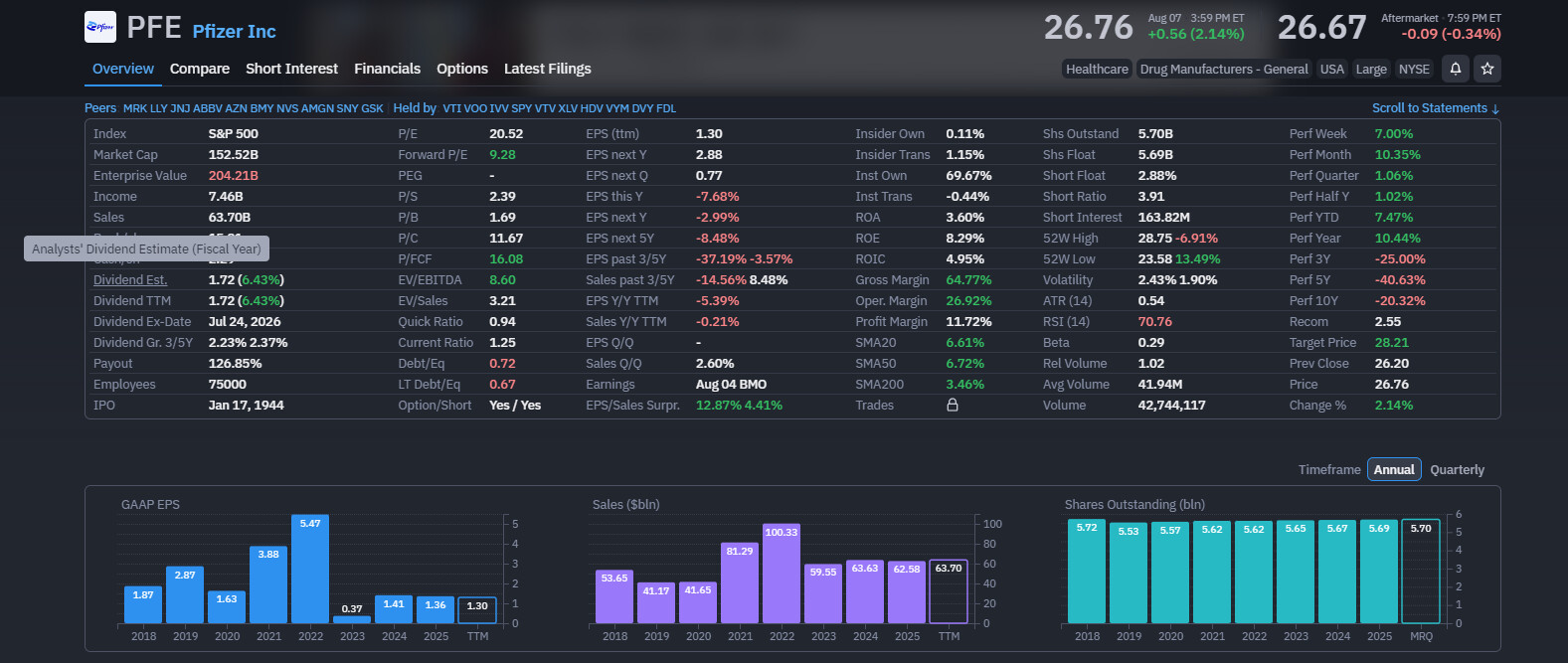Click the 2022 Sales bar of 100.33
The image size is (1568, 663).
(x=782, y=574)
